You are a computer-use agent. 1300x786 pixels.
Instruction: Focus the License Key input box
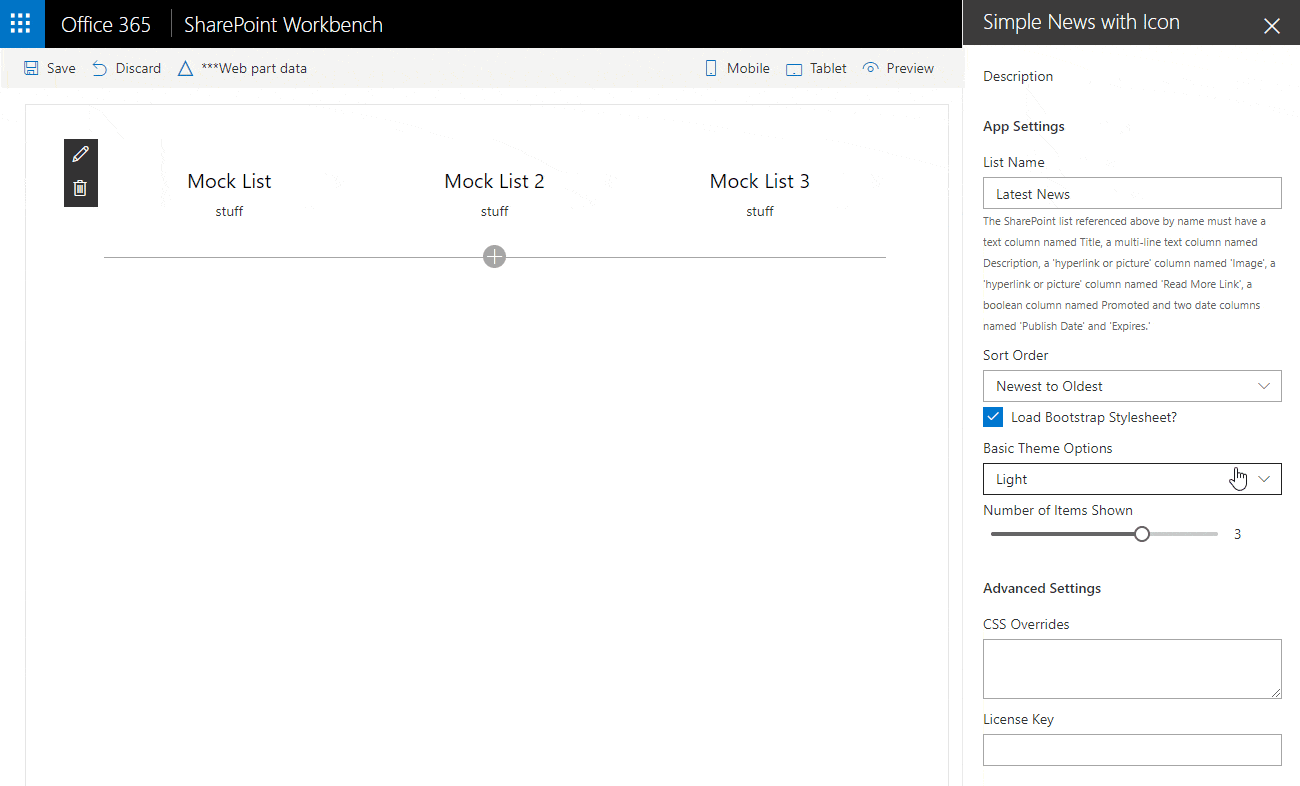click(x=1132, y=749)
